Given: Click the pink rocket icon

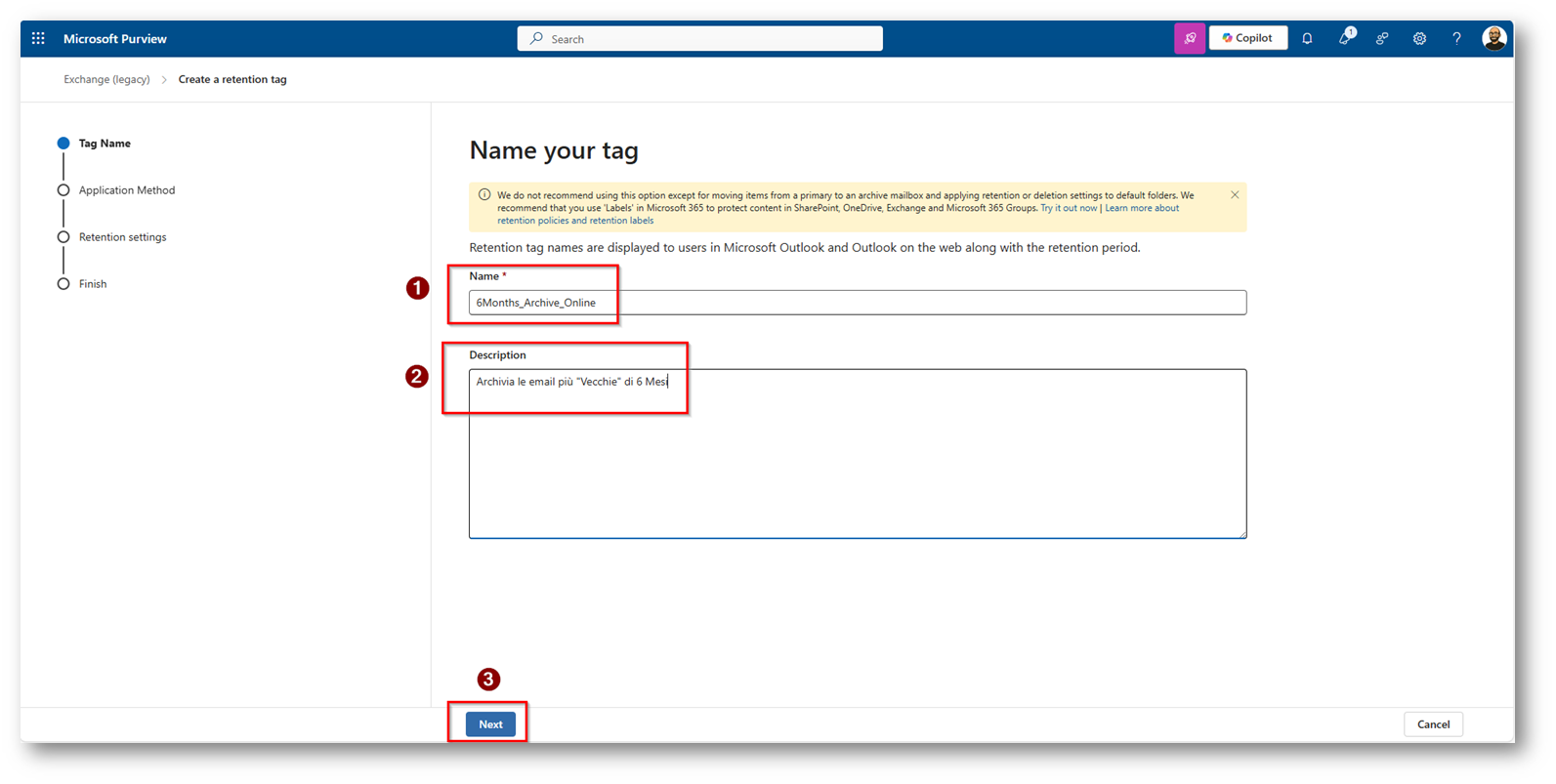Looking at the screenshot, I should [x=1189, y=39].
